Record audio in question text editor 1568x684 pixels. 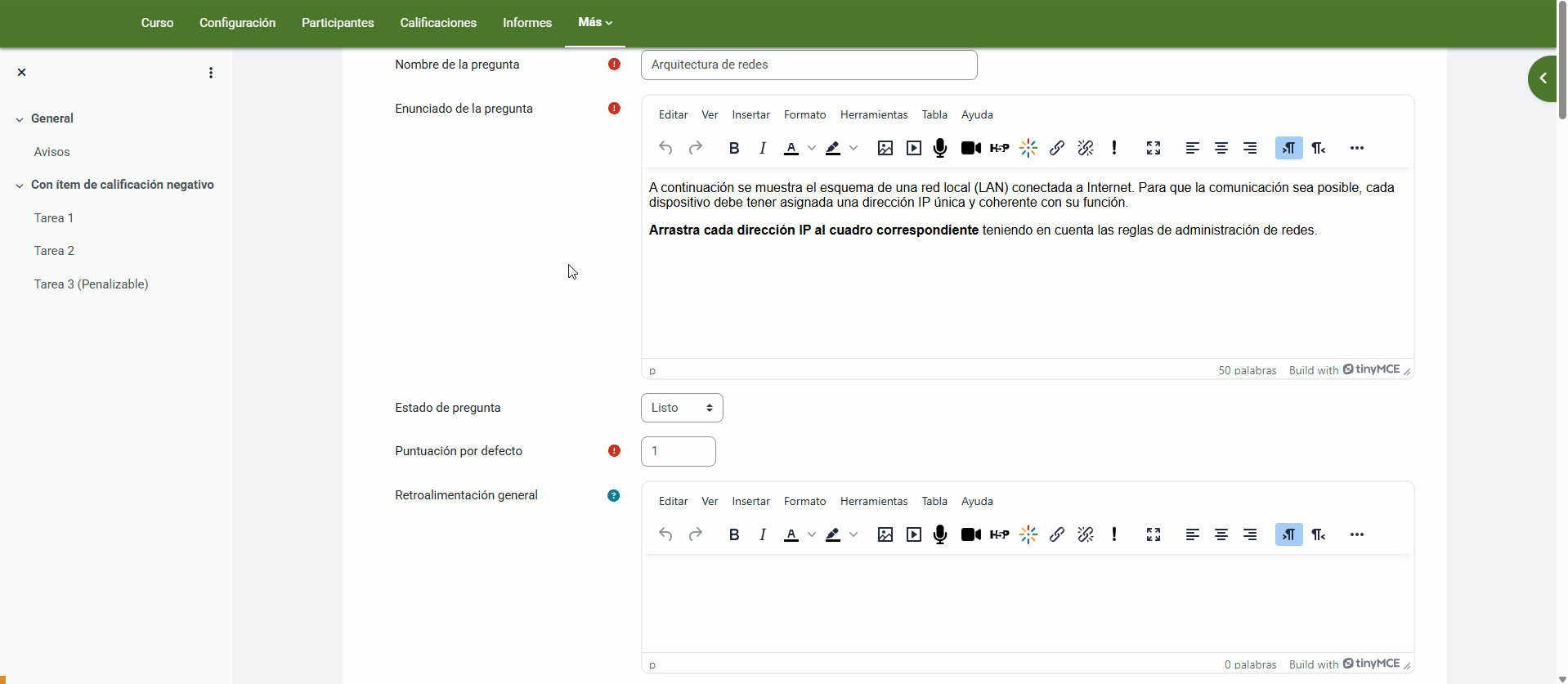[940, 148]
